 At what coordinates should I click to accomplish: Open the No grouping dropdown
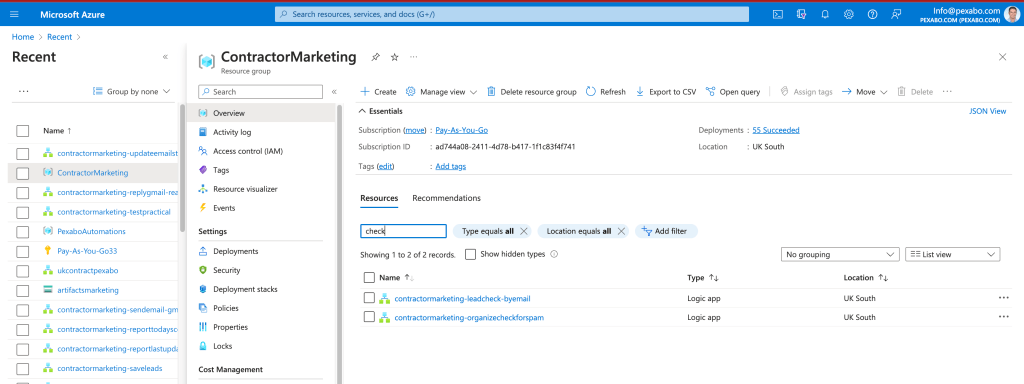click(840, 255)
